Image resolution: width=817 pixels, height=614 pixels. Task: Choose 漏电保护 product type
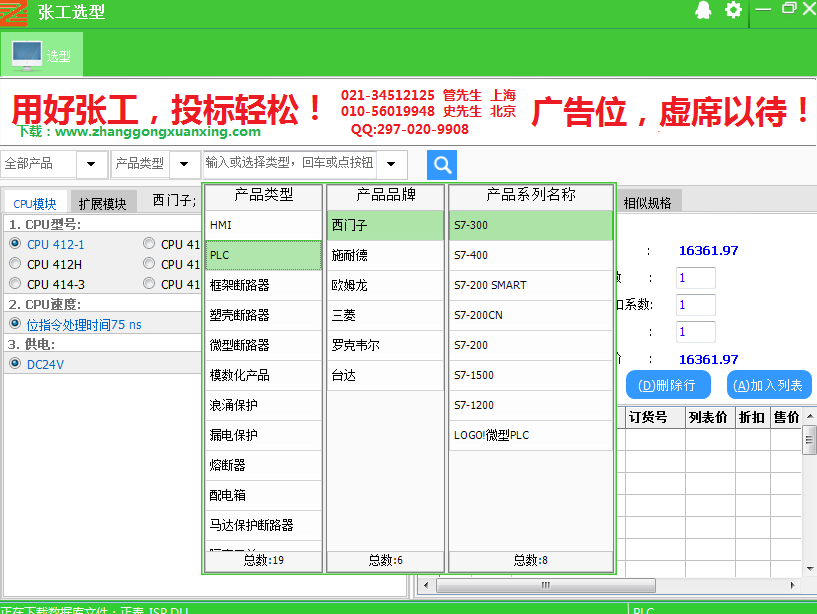tap(264, 435)
